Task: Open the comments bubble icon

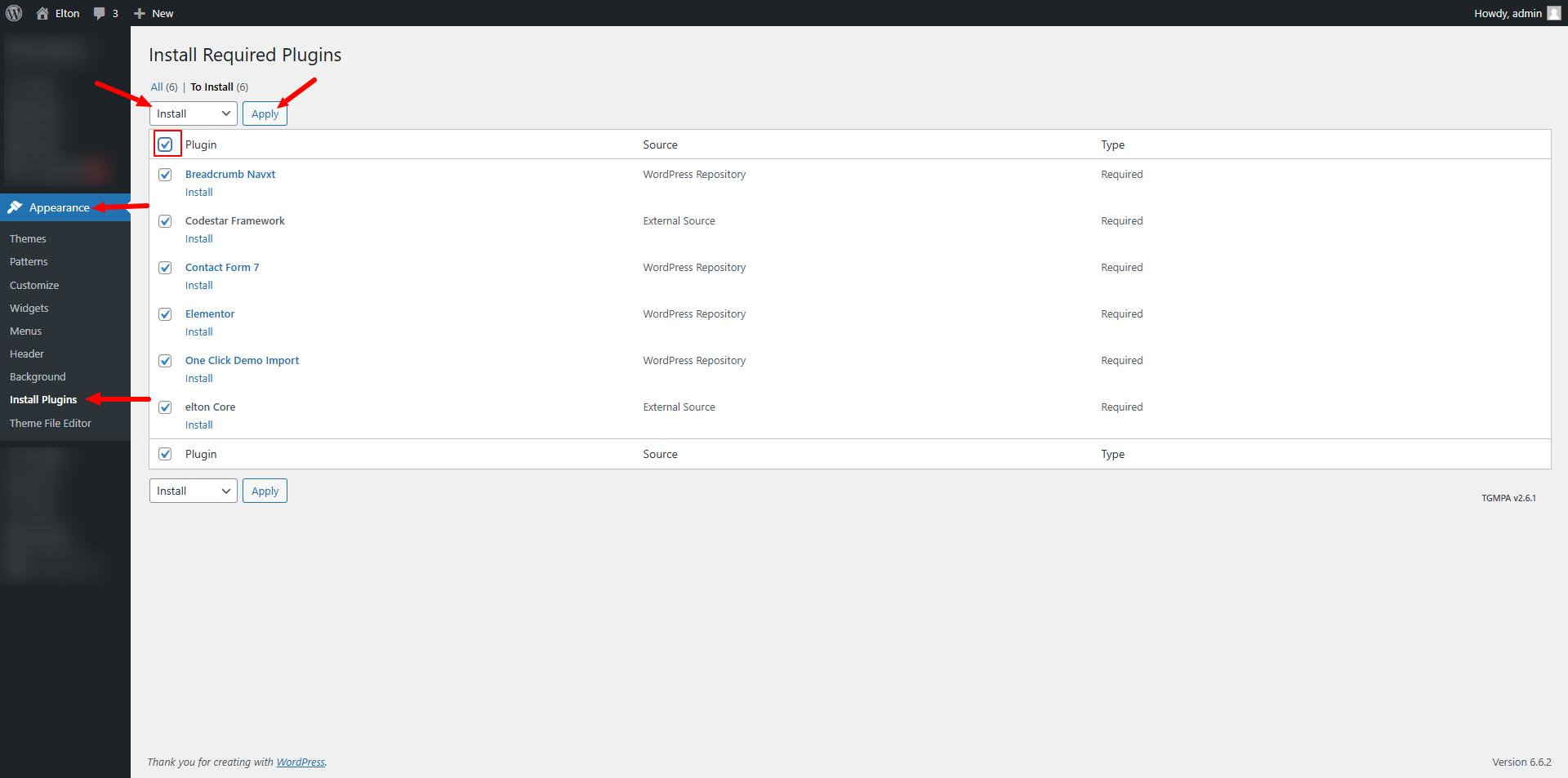Action: point(100,13)
